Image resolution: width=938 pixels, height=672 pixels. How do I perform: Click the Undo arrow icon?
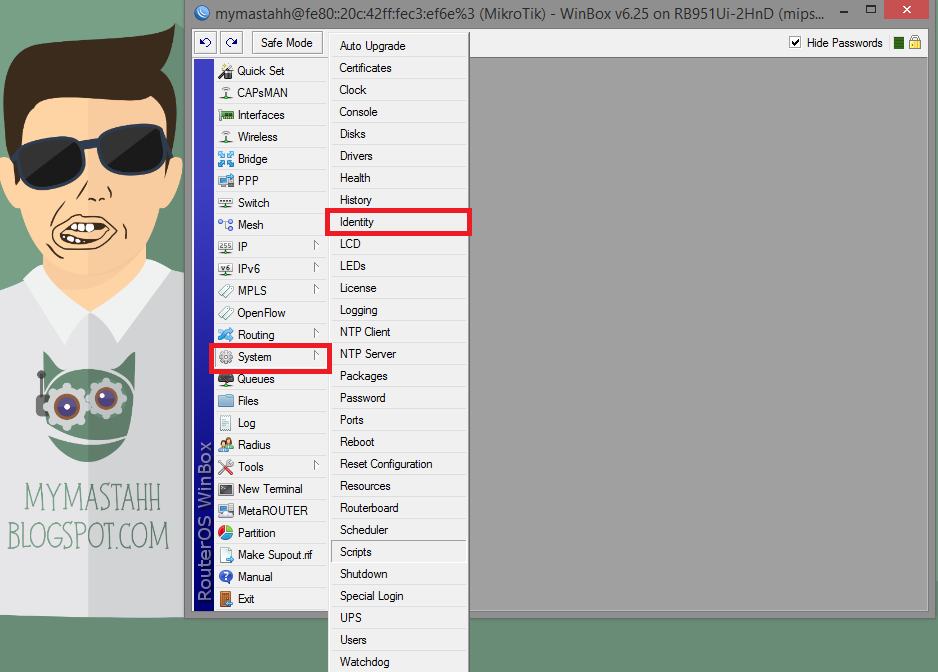(x=205, y=42)
